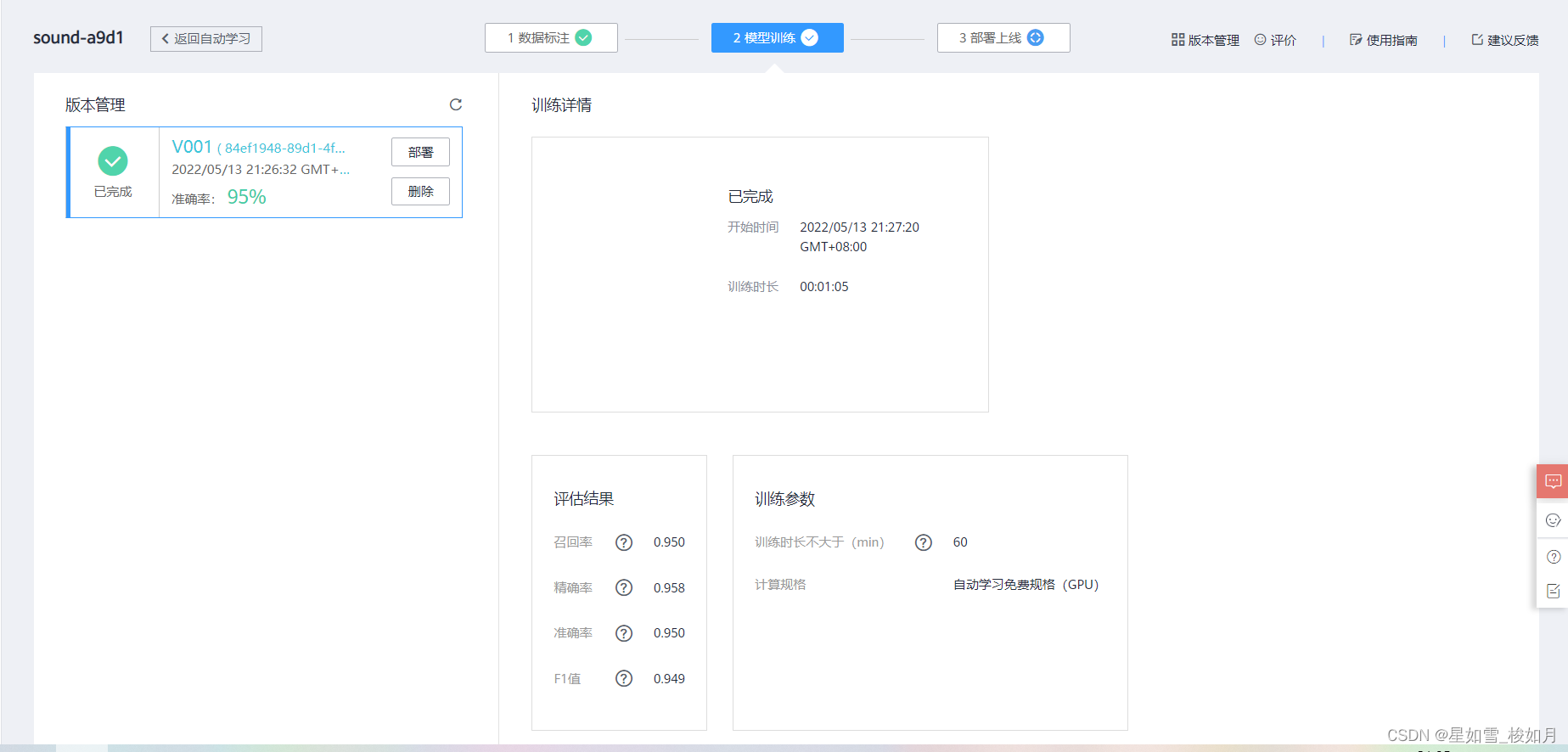The image size is (1568, 752).
Task: Click the 部署 button for V001
Action: click(x=420, y=152)
